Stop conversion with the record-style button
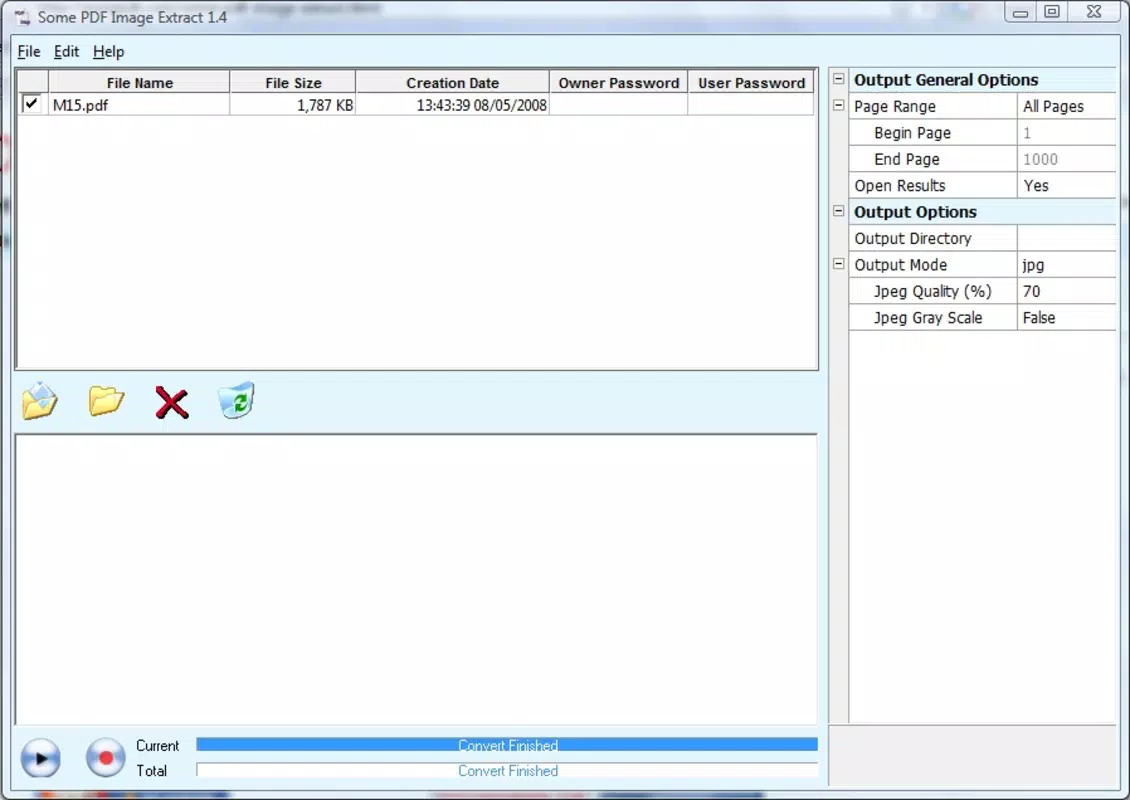The image size is (1130, 800). tap(105, 758)
